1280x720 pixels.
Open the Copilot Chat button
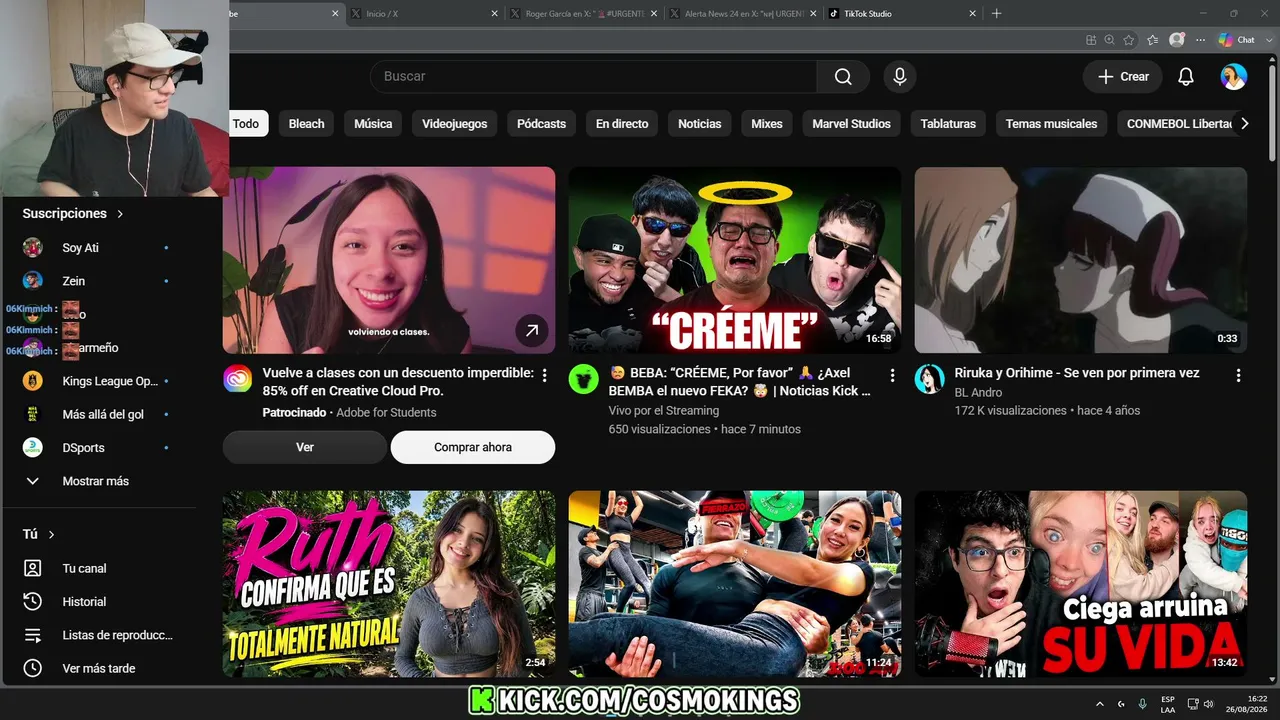[1237, 40]
